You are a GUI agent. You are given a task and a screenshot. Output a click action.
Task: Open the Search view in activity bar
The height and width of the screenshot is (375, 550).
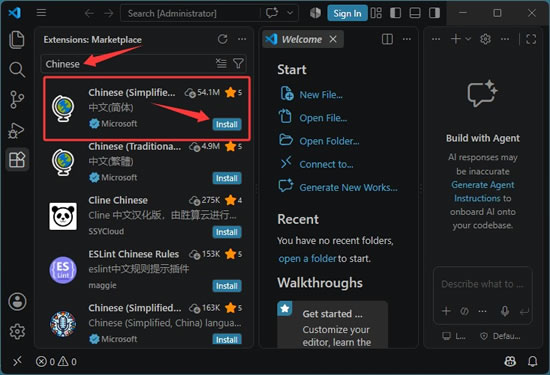17,69
